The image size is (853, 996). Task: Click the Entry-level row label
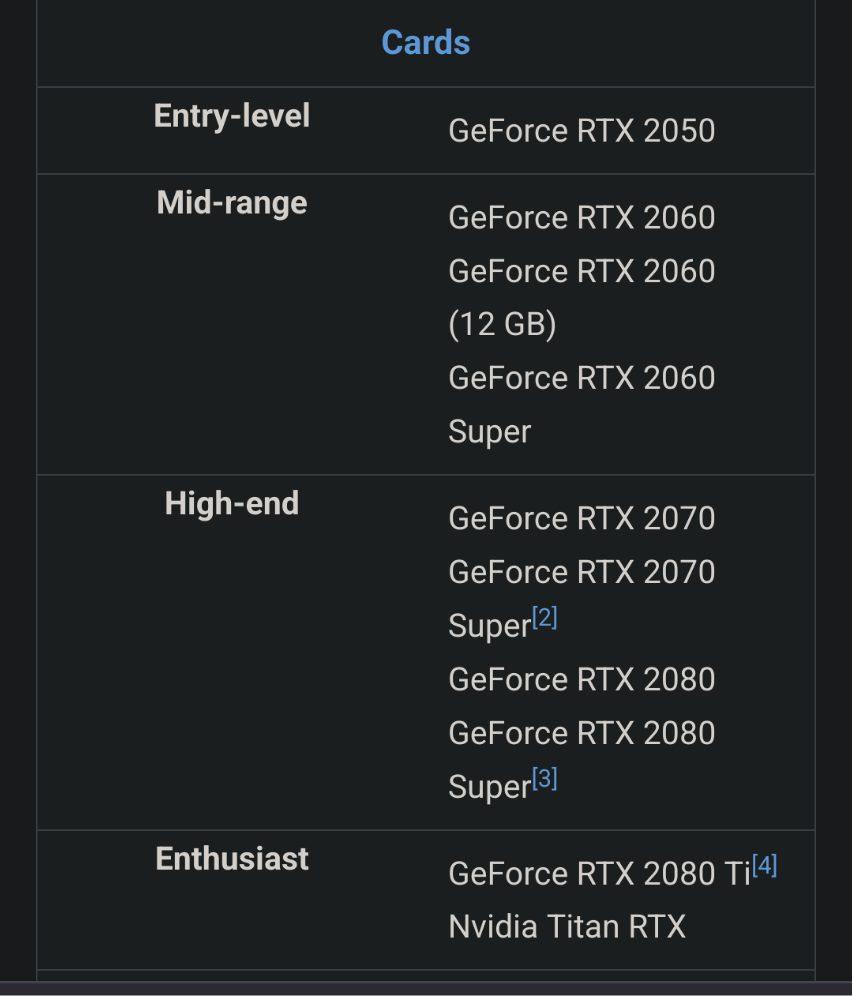pos(232,116)
